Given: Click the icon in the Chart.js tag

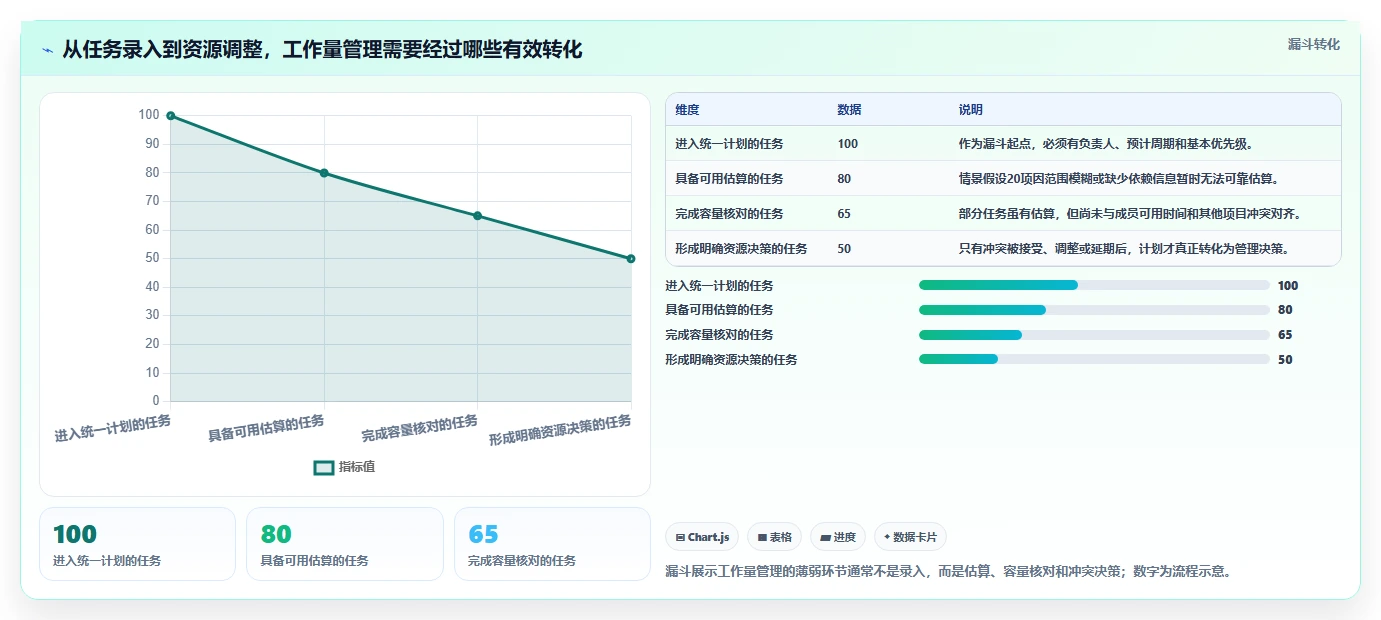Looking at the screenshot, I should (681, 538).
